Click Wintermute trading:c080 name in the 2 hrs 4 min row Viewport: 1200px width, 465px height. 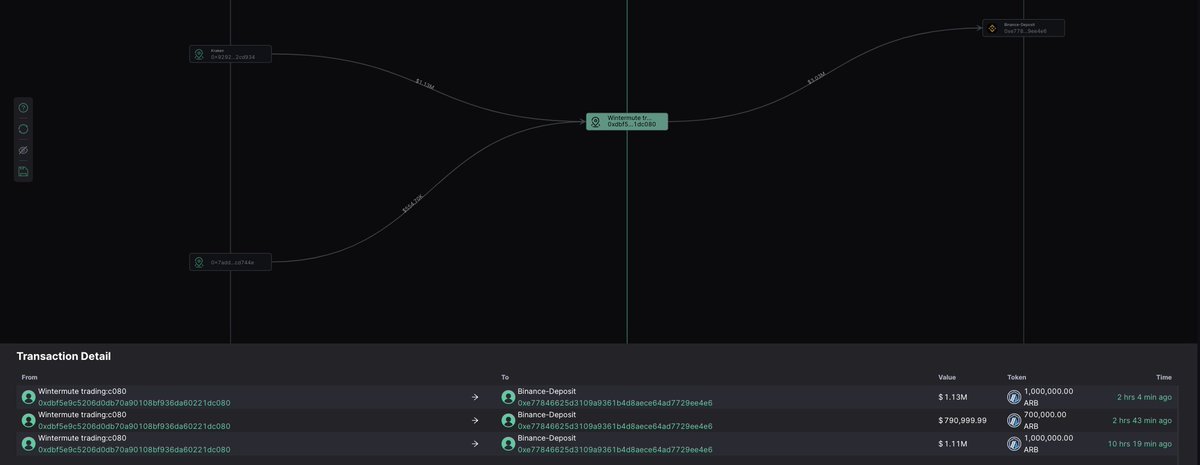pyautogui.click(x=82, y=391)
